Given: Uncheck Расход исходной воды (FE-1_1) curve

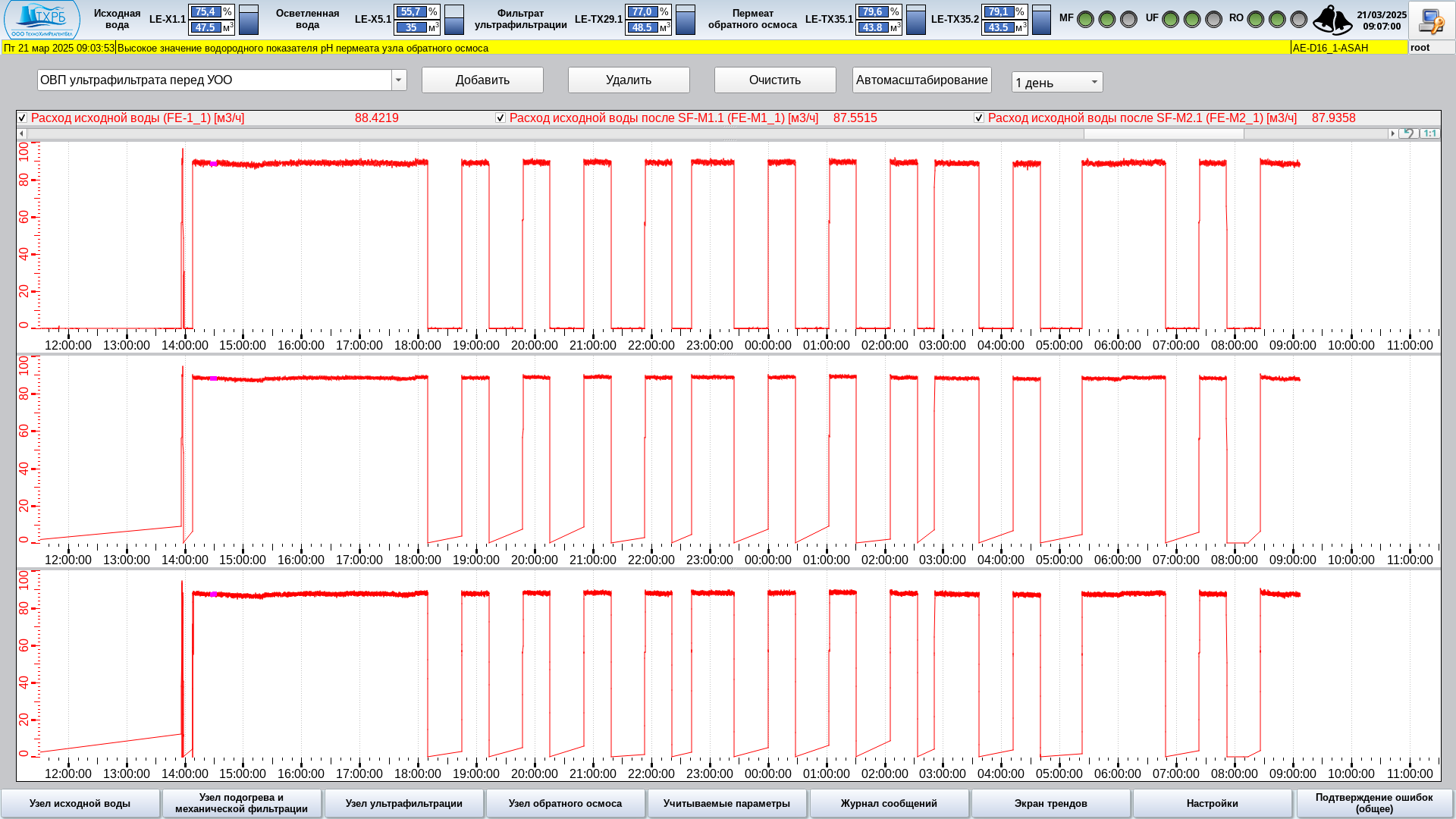Looking at the screenshot, I should (x=22, y=118).
